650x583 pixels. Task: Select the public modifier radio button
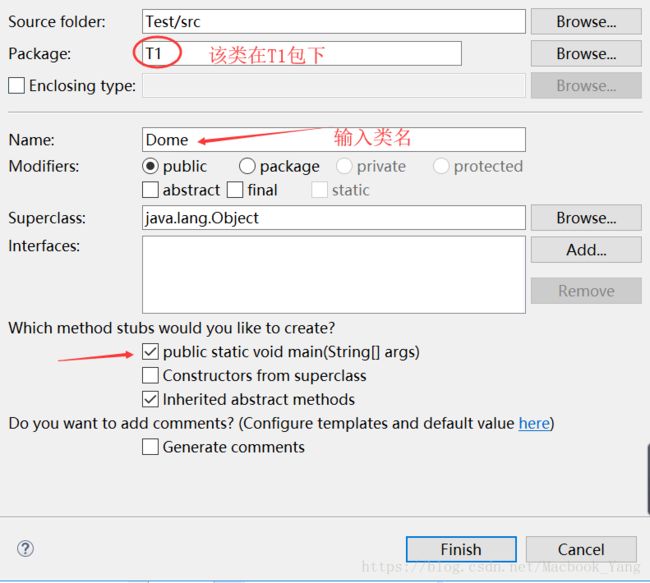(151, 166)
